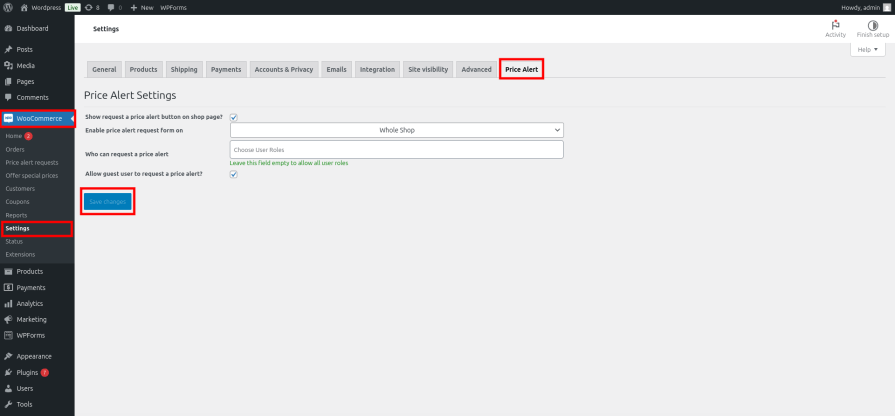
Task: Click the Choose User Roles field
Action: 397,150
